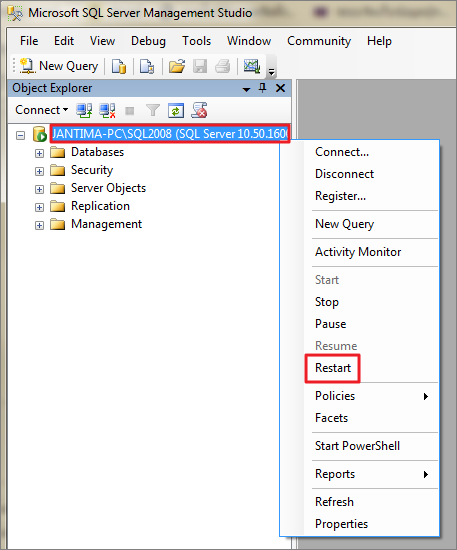Click the Object Explorer refresh icon
This screenshot has height=550, width=457.
pyautogui.click(x=176, y=110)
